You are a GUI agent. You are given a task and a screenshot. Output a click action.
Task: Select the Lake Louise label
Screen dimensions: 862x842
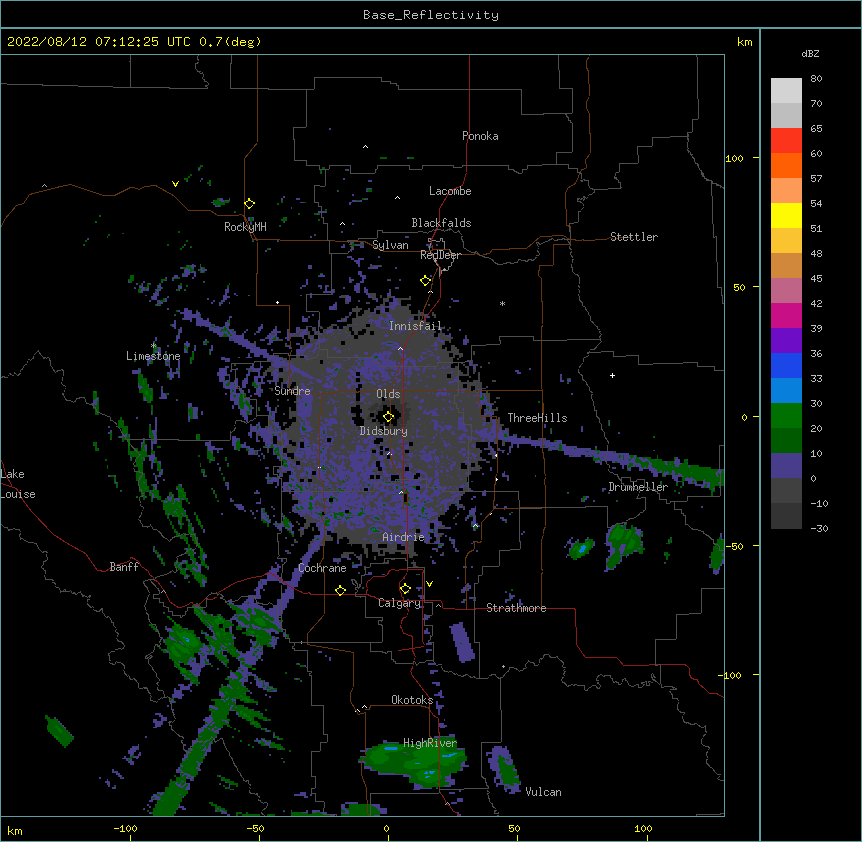pos(18,484)
